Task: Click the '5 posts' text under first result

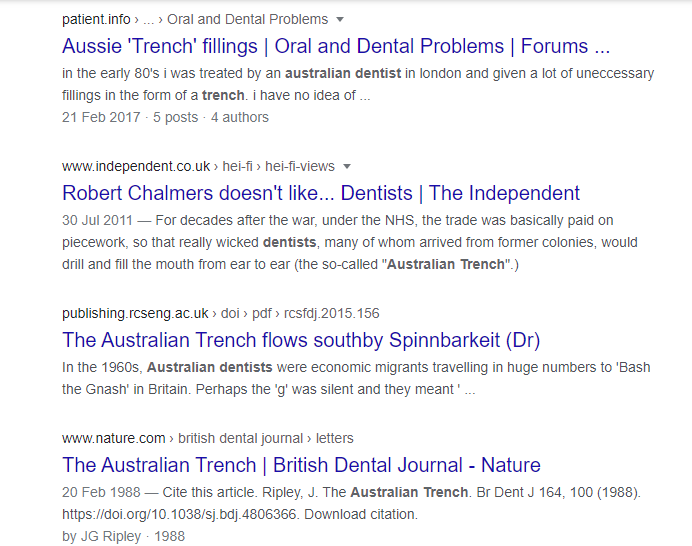Action: coord(176,117)
